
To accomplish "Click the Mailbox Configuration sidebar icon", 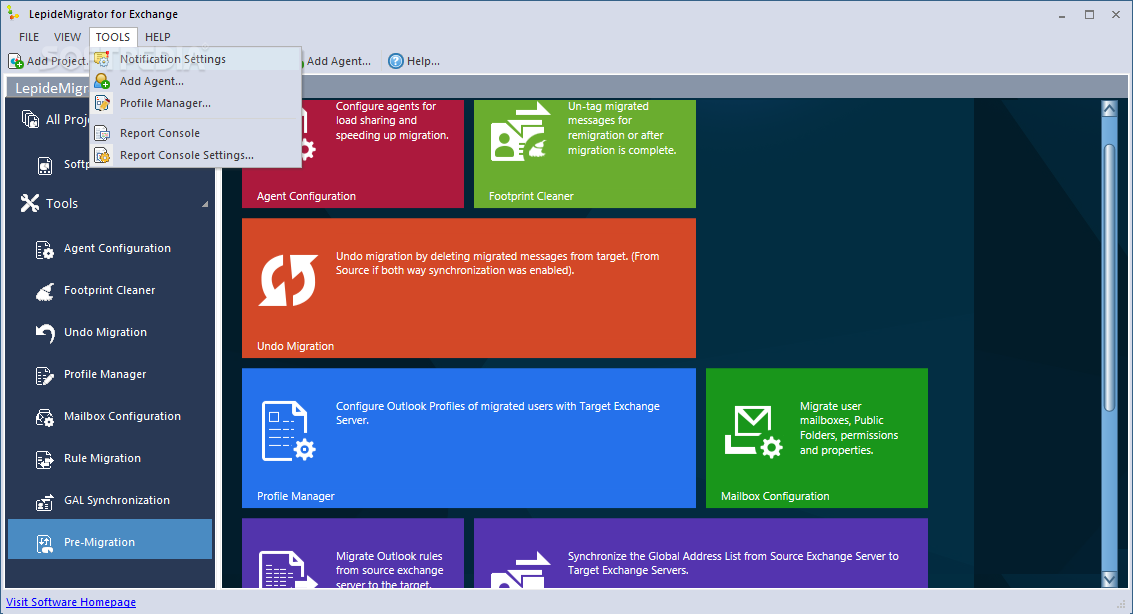I will (x=45, y=418).
